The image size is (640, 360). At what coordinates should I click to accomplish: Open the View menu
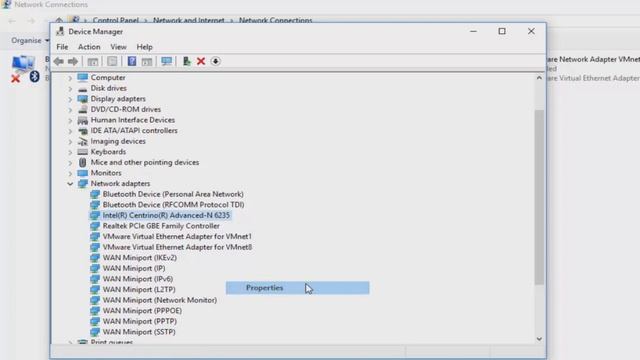coord(118,47)
